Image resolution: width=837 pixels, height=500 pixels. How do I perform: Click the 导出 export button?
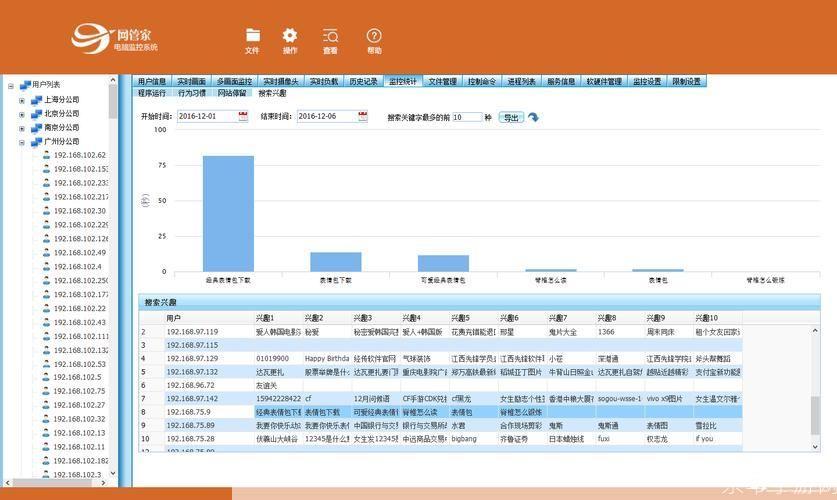tap(511, 117)
